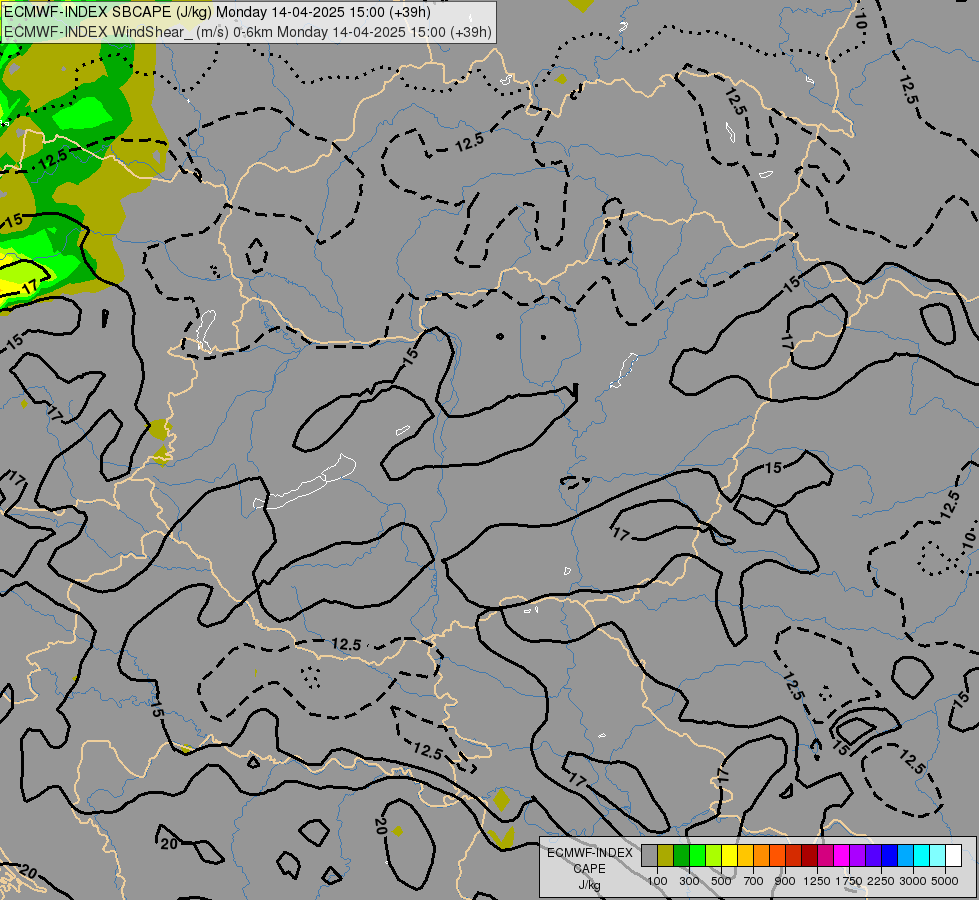The height and width of the screenshot is (900, 979).
Task: Pick the magenta legend swatch
Action: 842,855
